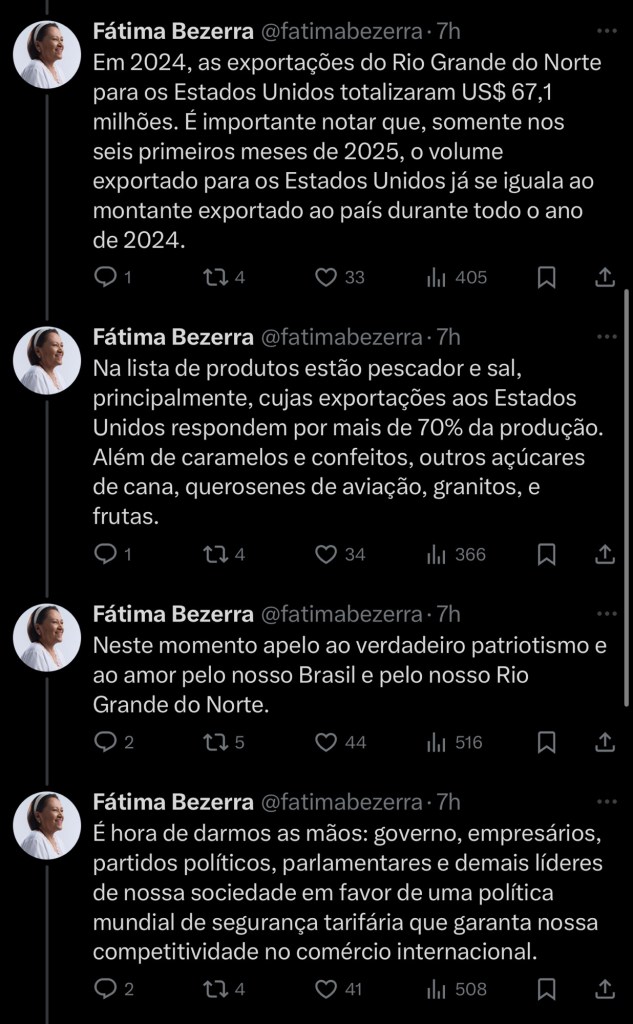
Task: Share the tweet about segurança tarifária
Action: pyautogui.click(x=604, y=989)
